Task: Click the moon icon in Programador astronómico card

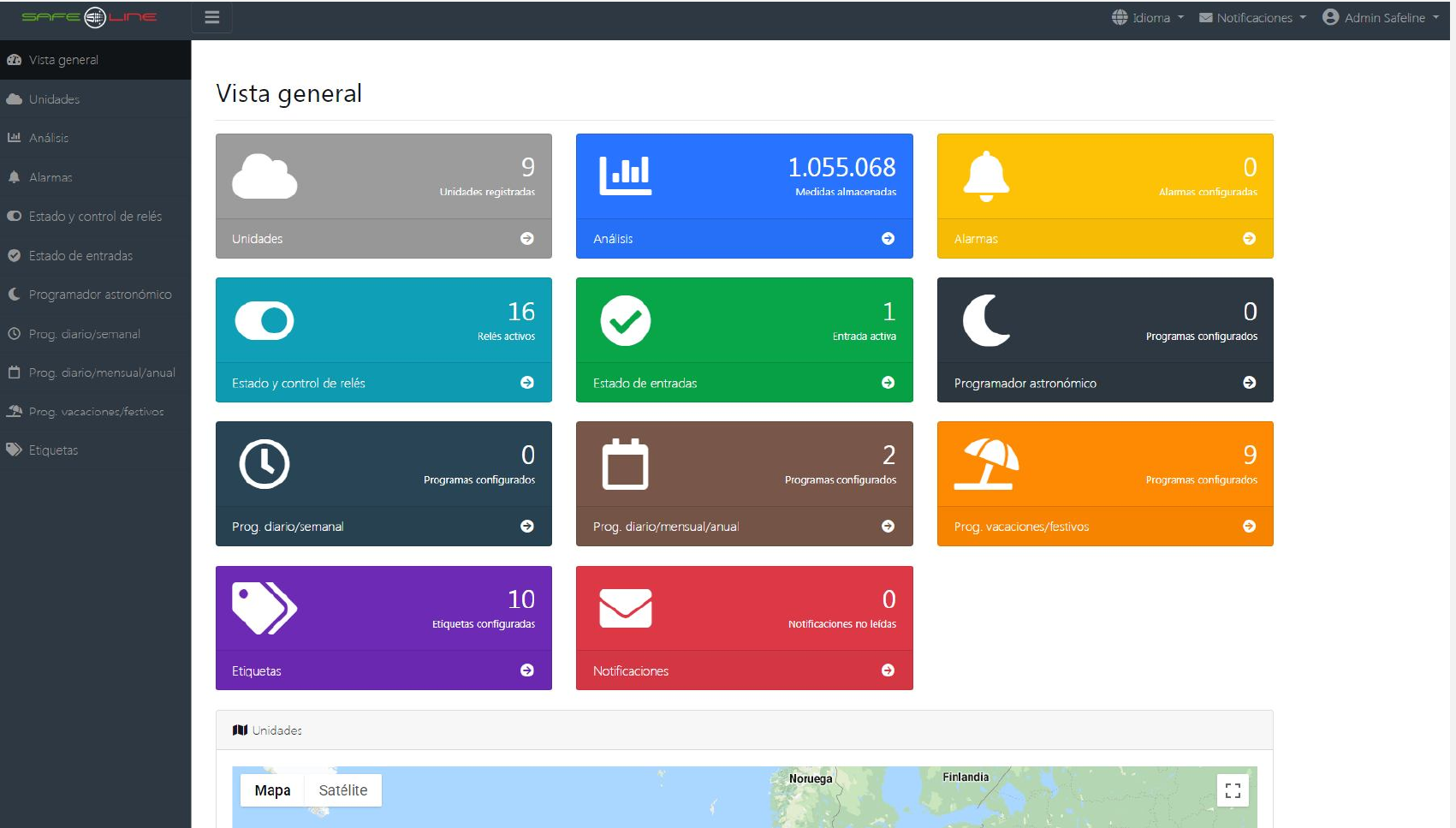Action: click(x=986, y=320)
